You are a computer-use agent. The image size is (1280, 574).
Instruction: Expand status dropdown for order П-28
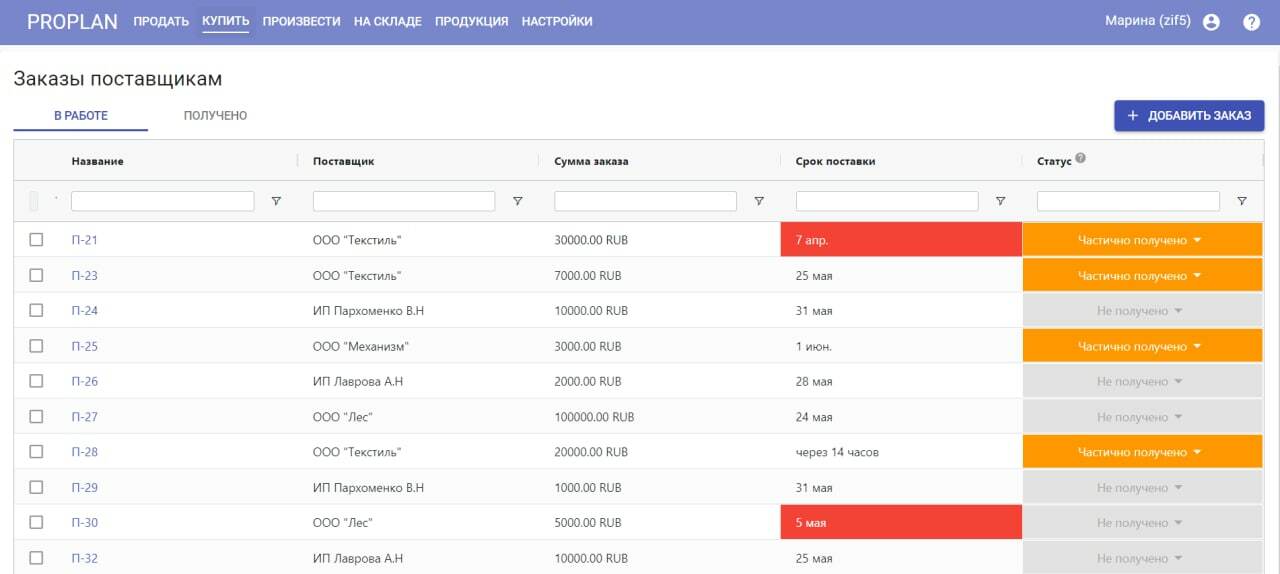pos(1142,452)
